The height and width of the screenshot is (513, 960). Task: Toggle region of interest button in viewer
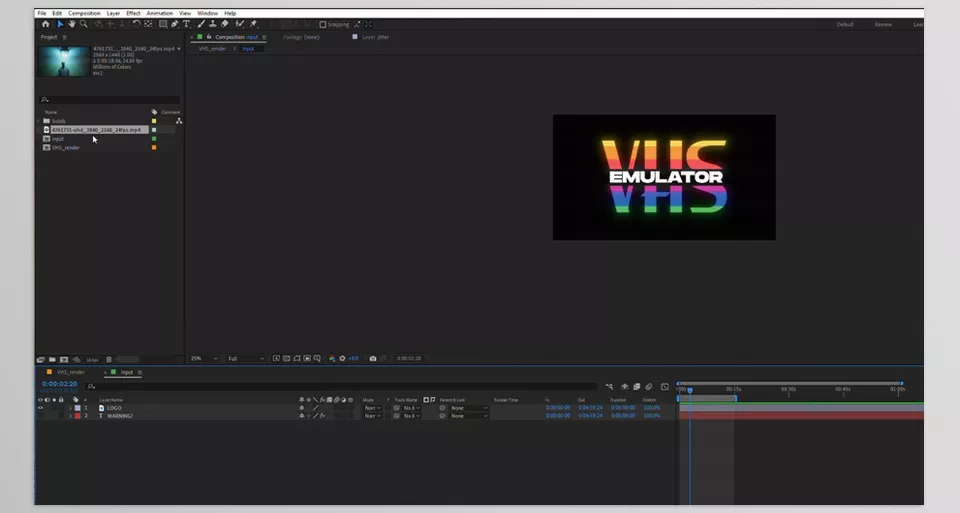(x=307, y=358)
